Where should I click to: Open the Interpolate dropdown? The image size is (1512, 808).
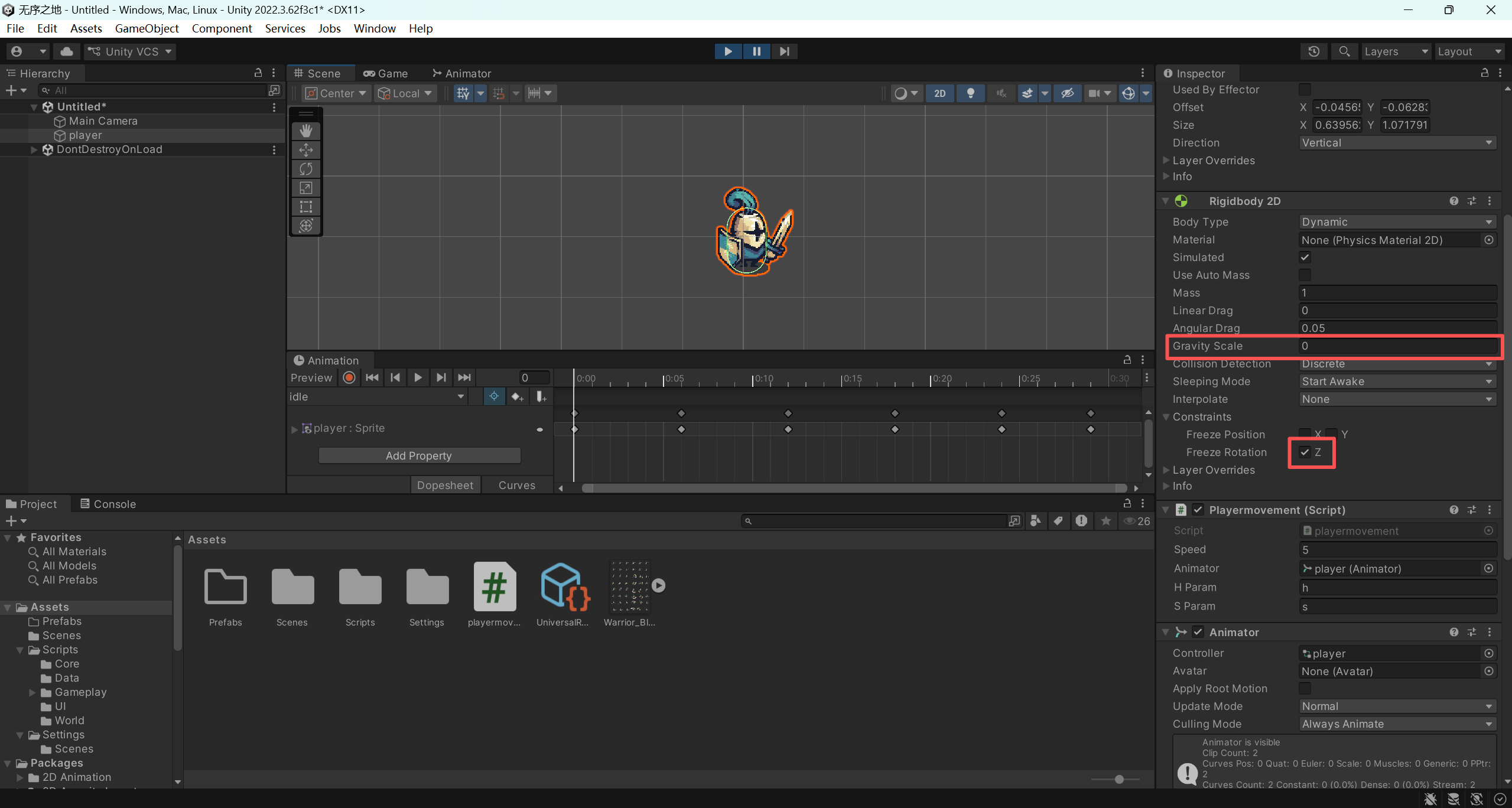(x=1397, y=399)
